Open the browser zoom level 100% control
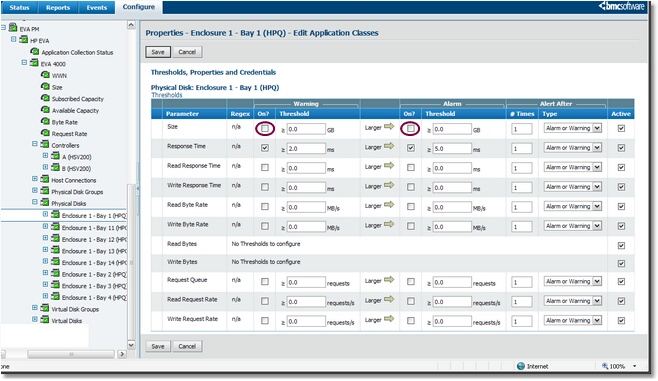Screen dimensions: 658x381 click(619, 366)
